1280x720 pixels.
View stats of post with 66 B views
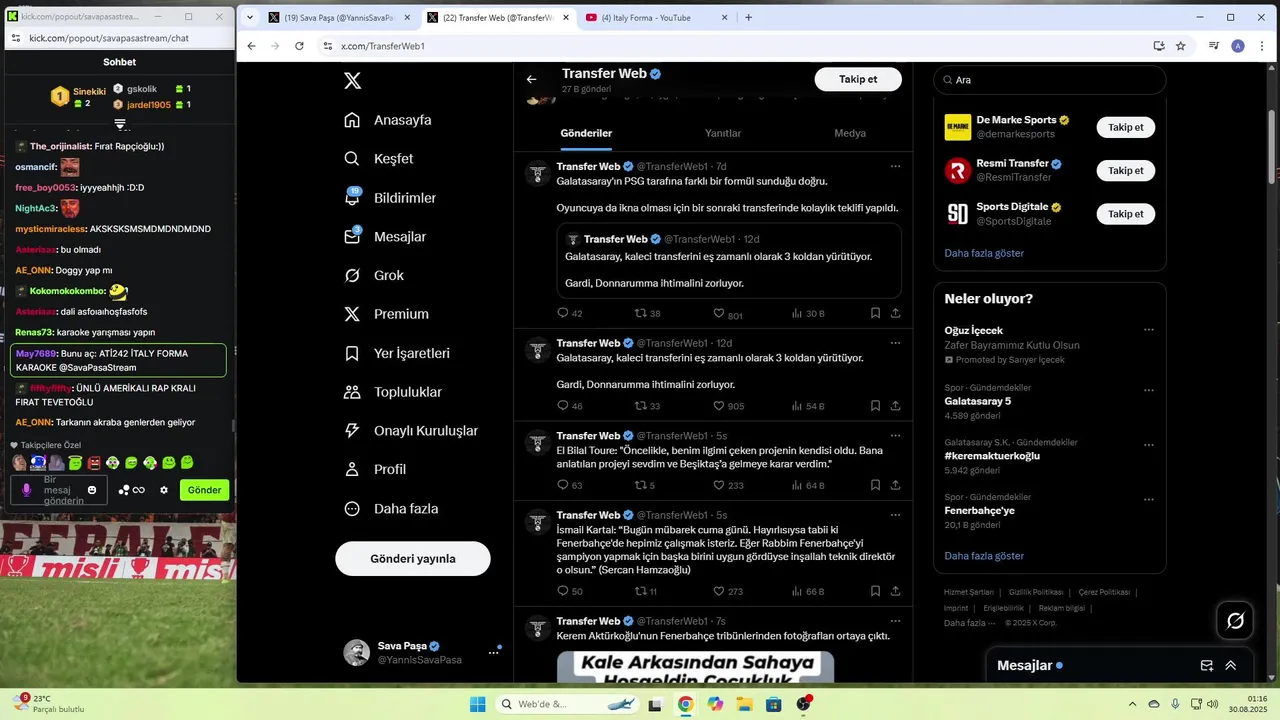(x=808, y=591)
